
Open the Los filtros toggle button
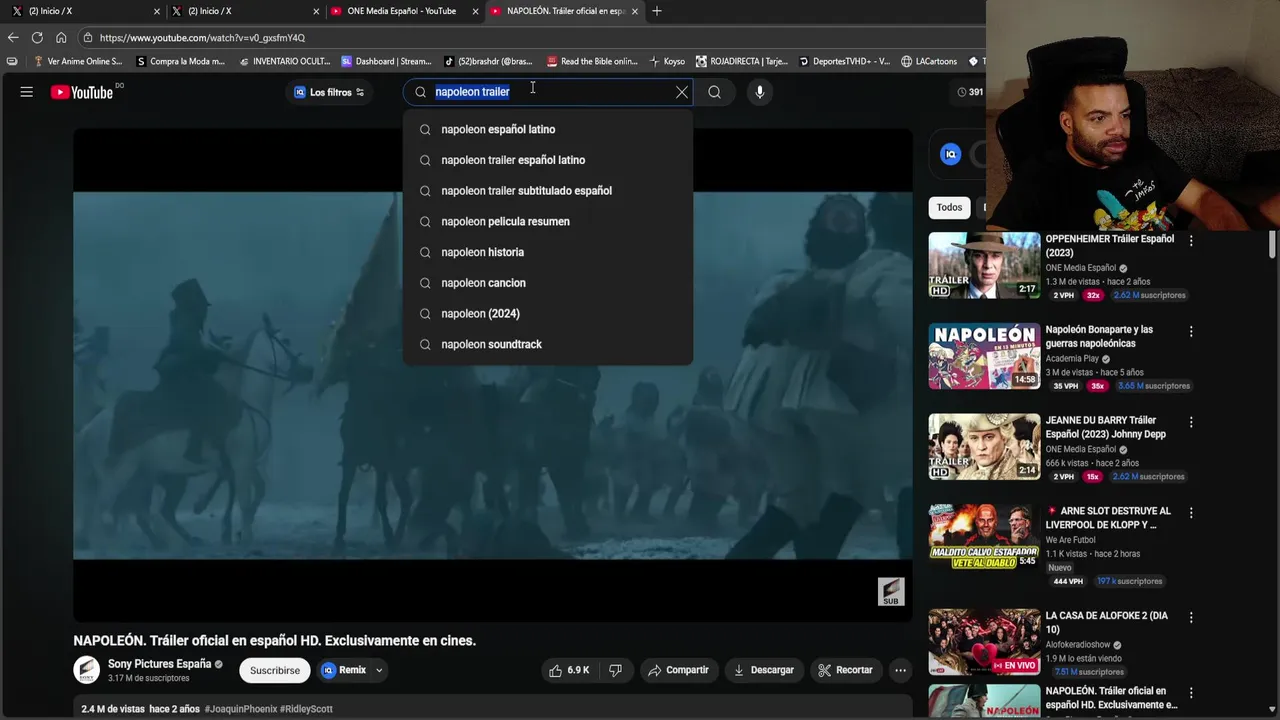pyautogui.click(x=328, y=92)
